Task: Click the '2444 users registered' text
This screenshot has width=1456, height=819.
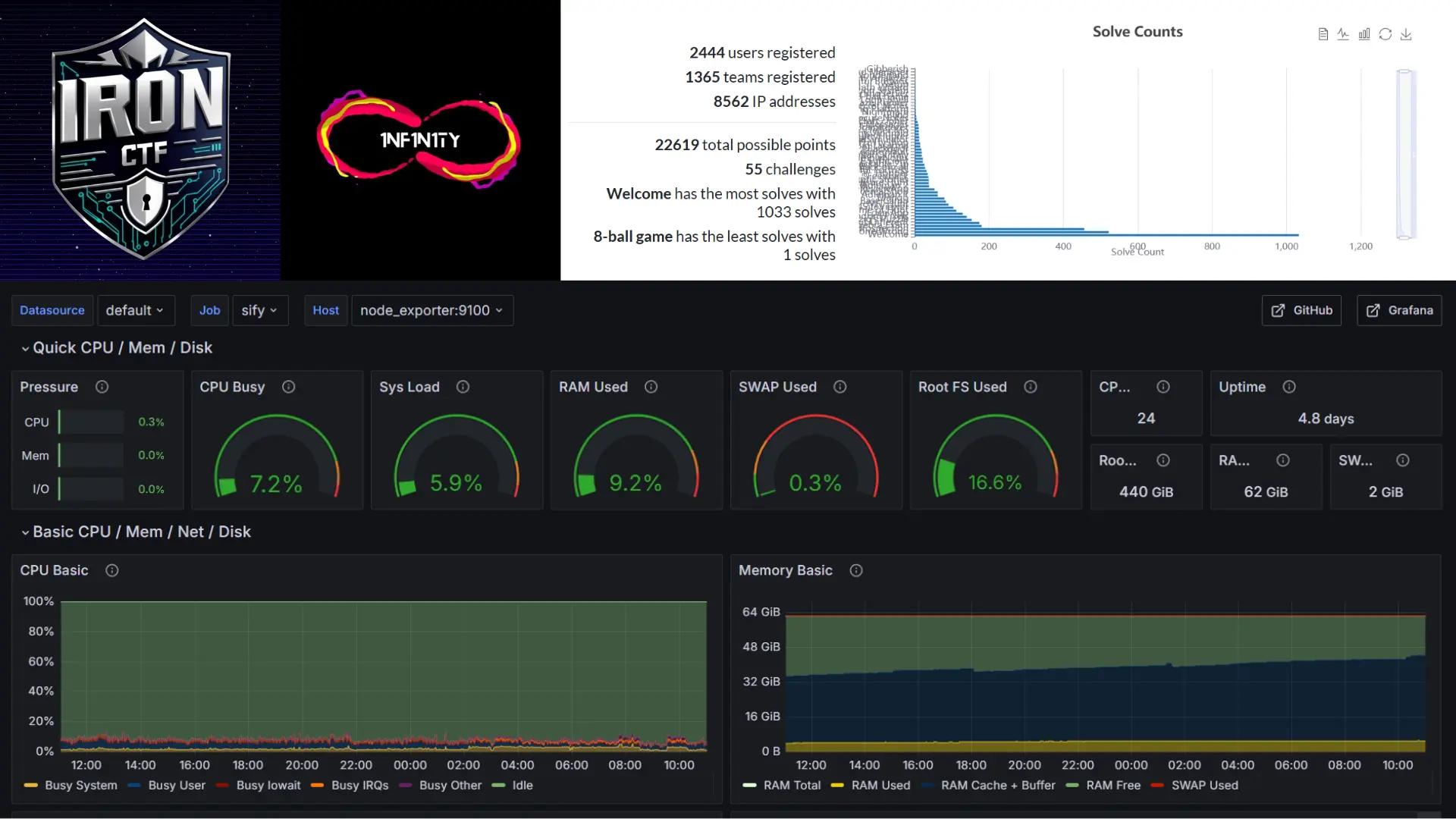Action: pos(762,52)
